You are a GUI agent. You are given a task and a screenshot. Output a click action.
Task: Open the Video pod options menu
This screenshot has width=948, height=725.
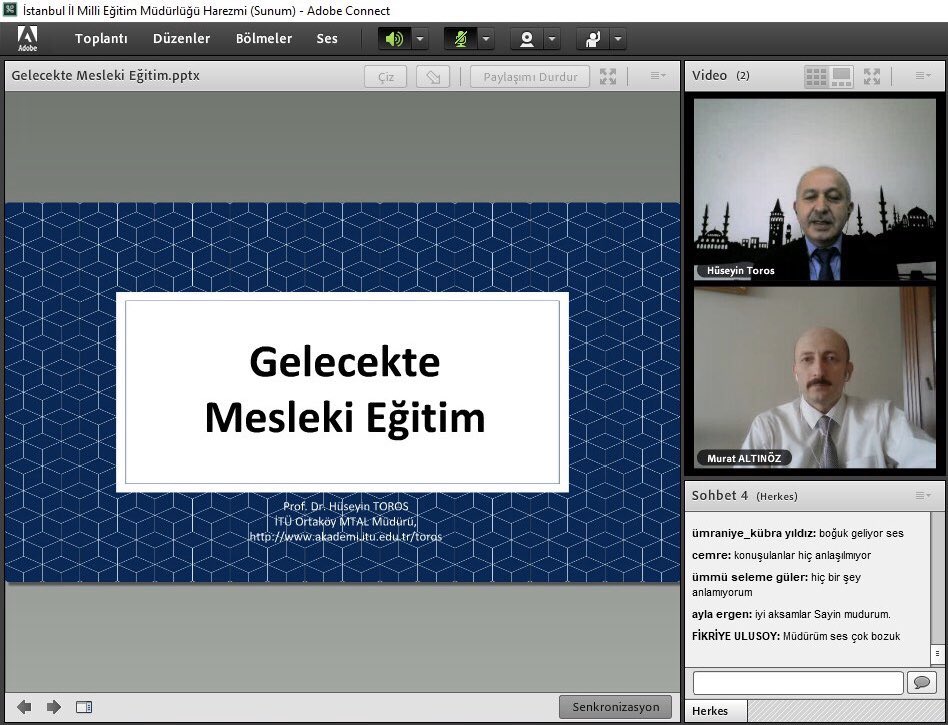pyautogui.click(x=923, y=76)
